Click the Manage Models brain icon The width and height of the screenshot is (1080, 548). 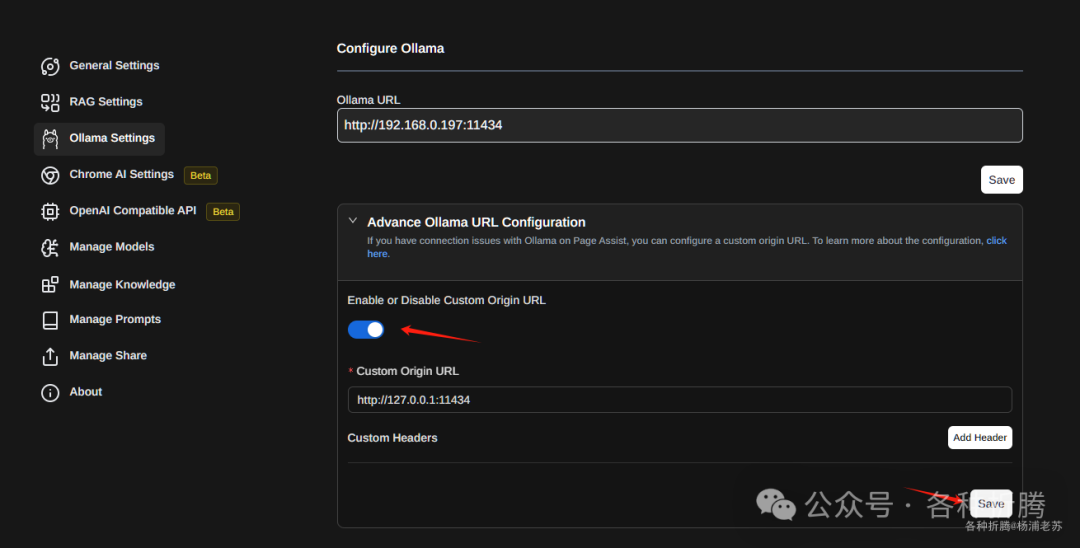pyautogui.click(x=50, y=248)
